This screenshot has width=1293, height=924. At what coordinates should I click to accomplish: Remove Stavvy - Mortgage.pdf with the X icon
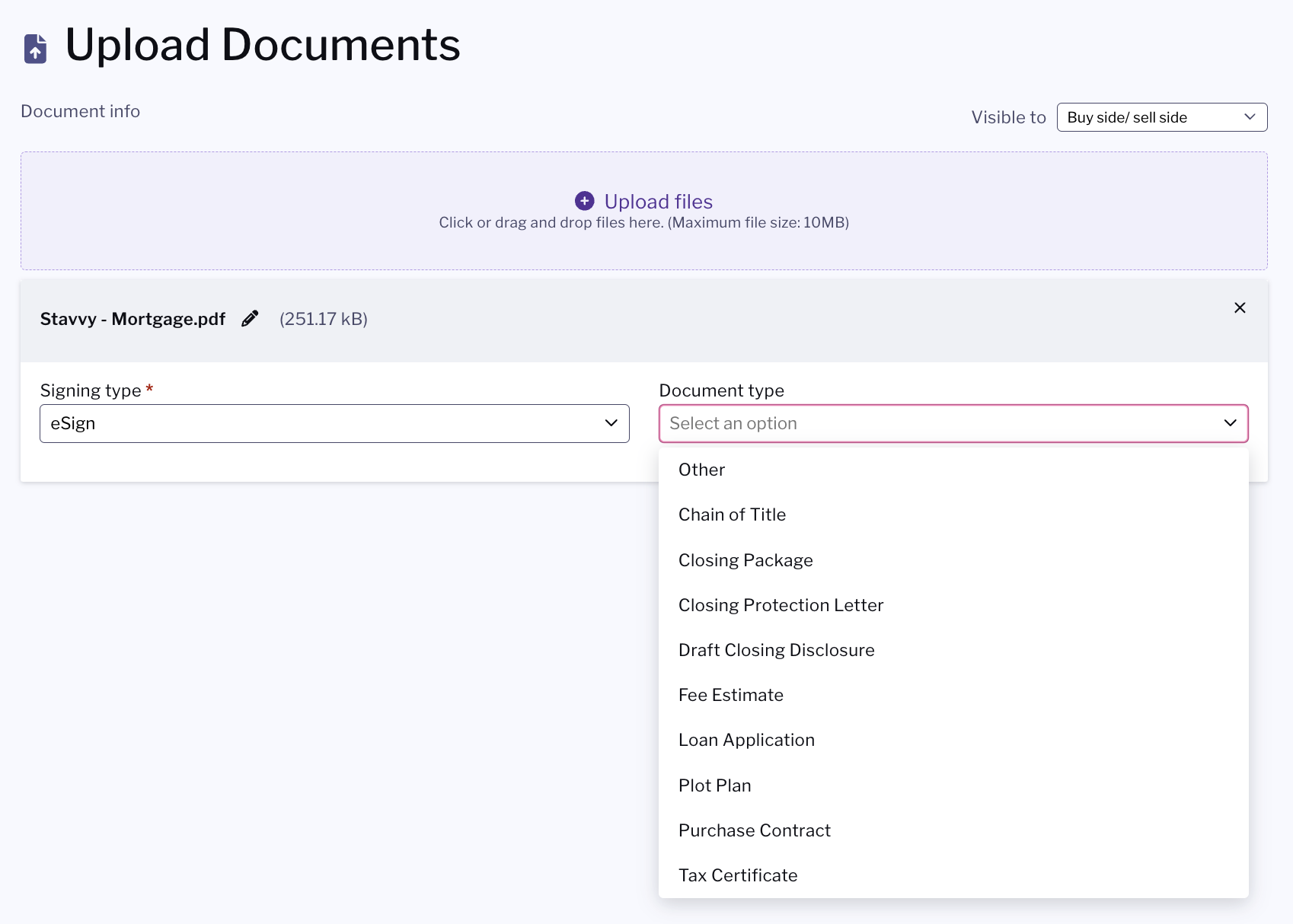coord(1240,307)
